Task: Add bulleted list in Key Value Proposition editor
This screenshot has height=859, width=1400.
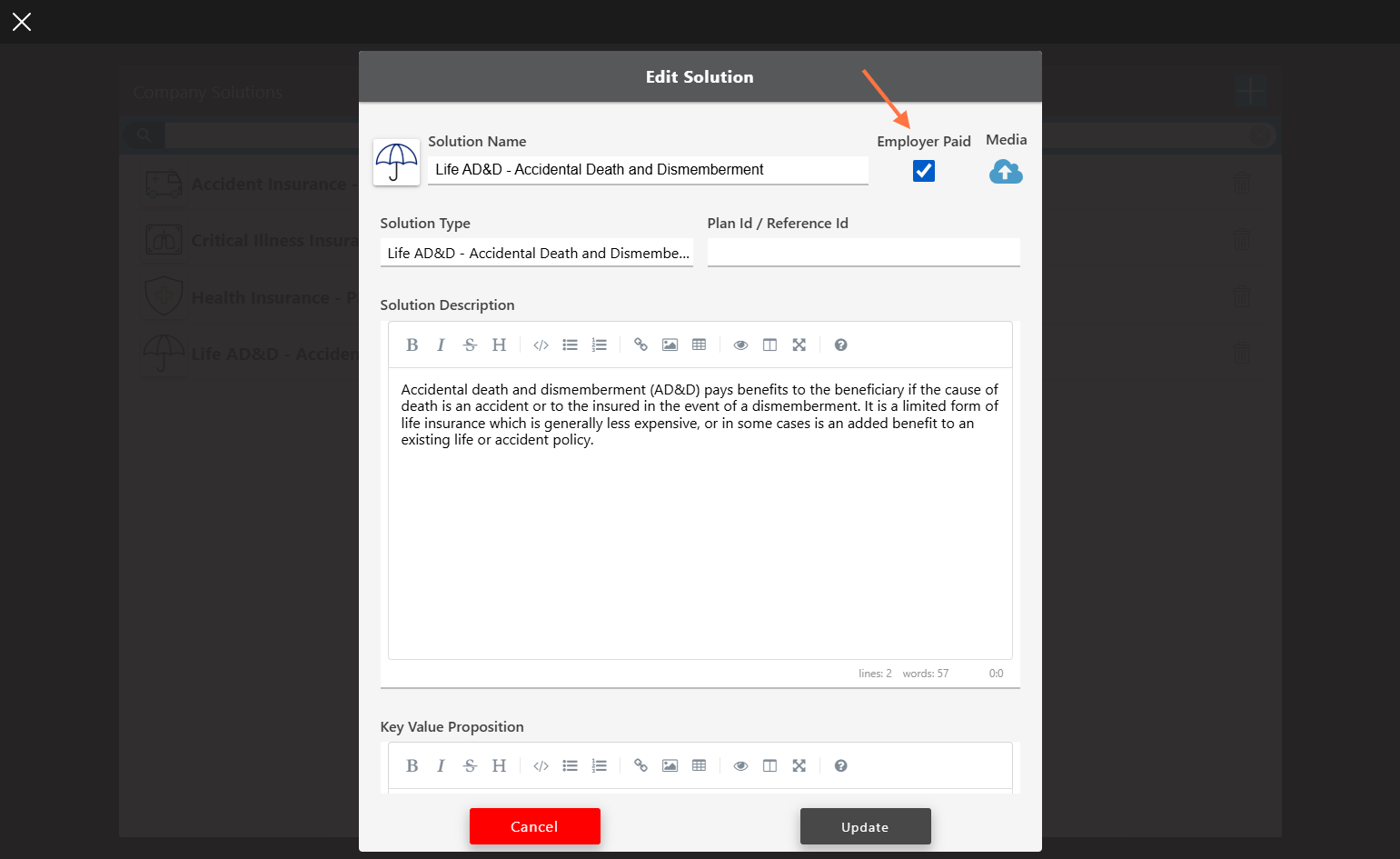Action: pos(570,765)
